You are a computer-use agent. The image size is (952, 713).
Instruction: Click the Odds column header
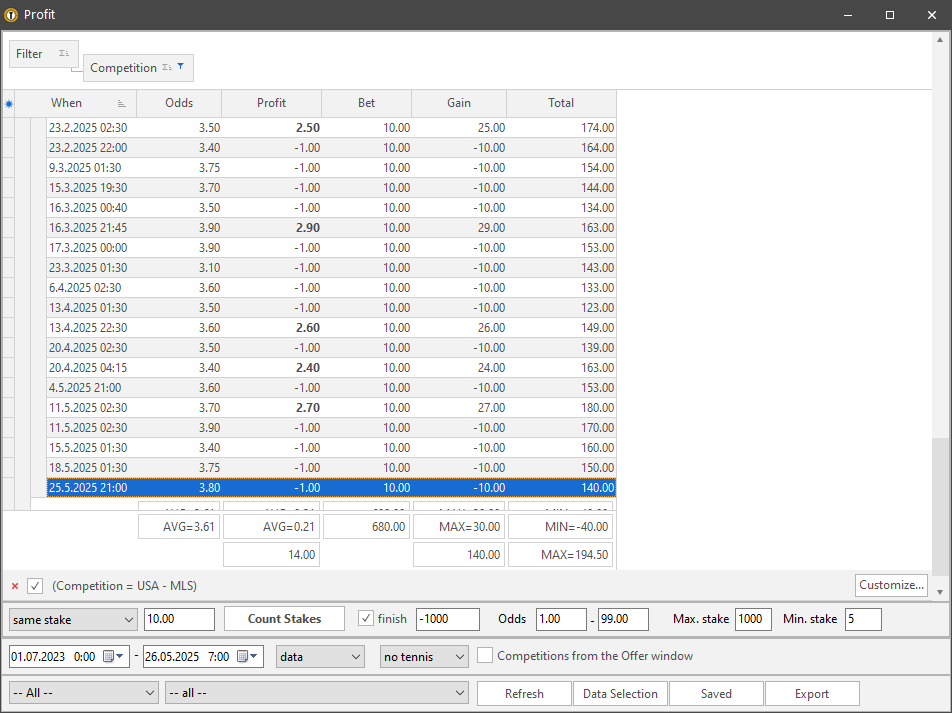coord(179,103)
